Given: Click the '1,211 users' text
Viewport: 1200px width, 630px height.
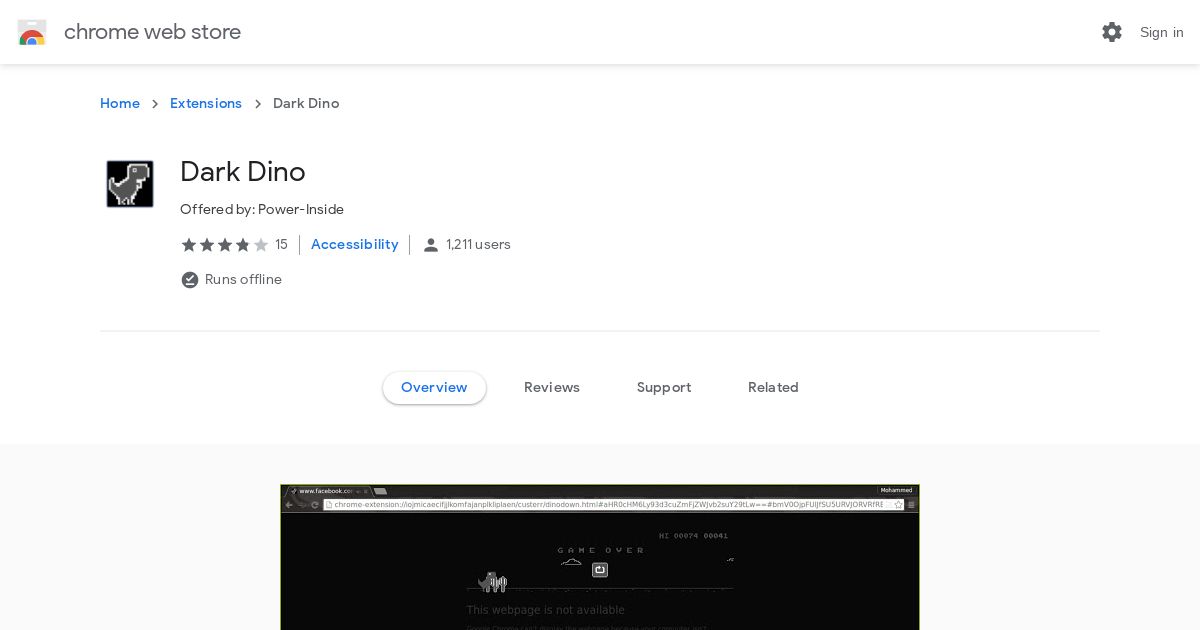Looking at the screenshot, I should coord(478,245).
